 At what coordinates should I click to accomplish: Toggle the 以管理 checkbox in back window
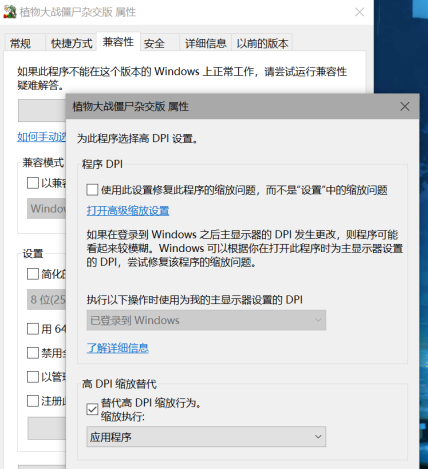pyautogui.click(x=33, y=377)
